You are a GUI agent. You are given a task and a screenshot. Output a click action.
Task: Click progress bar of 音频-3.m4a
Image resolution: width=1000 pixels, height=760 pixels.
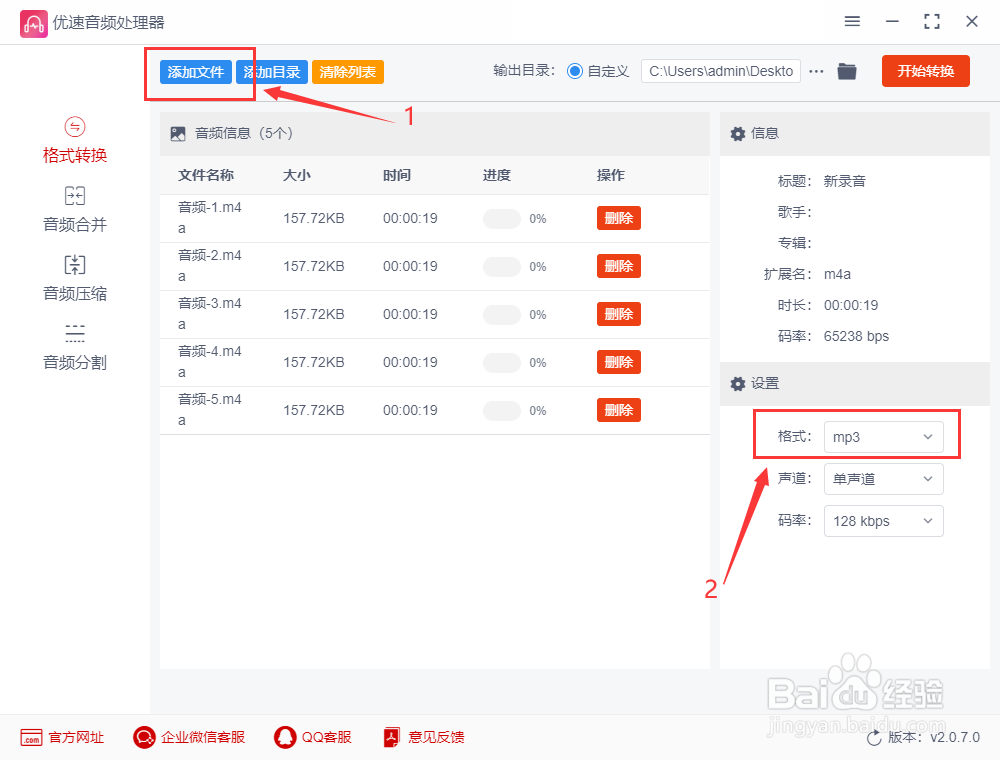(502, 314)
